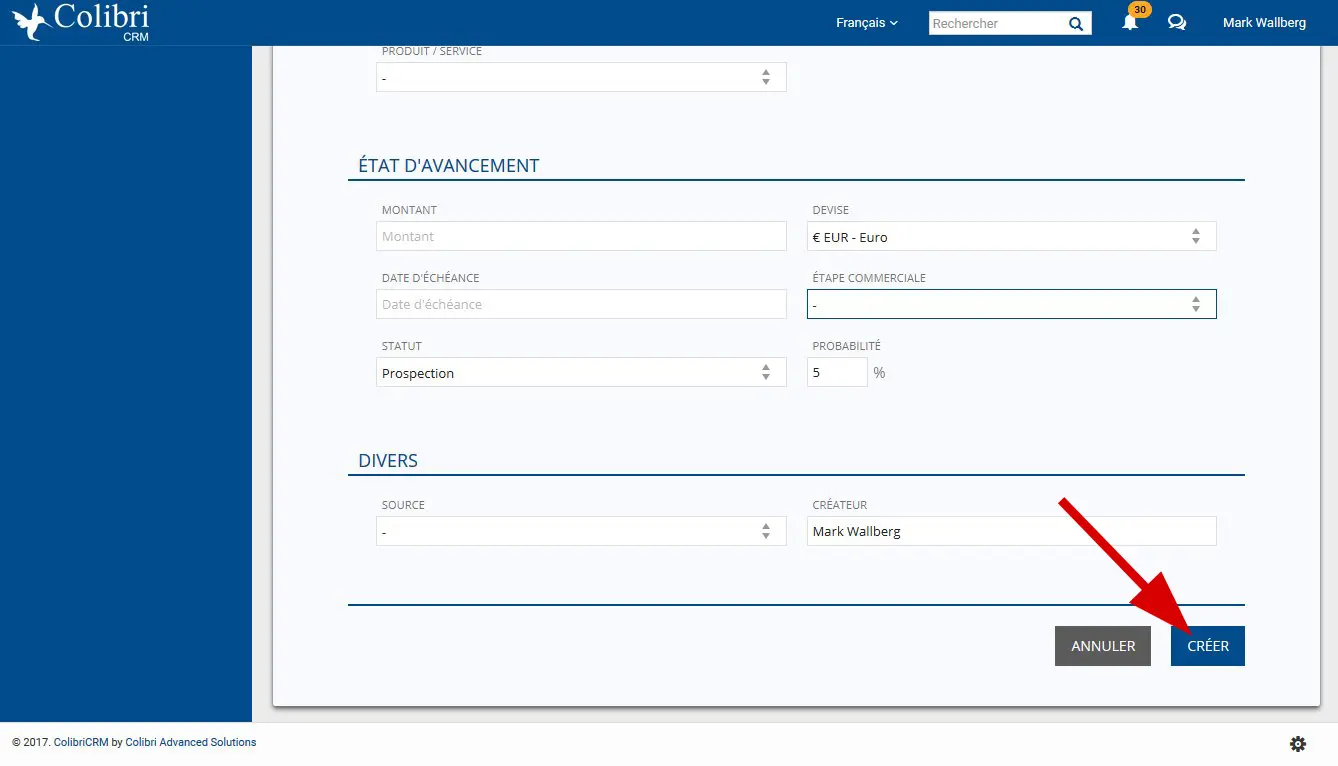Open settings gear icon in footer
1338x766 pixels.
point(1298,743)
